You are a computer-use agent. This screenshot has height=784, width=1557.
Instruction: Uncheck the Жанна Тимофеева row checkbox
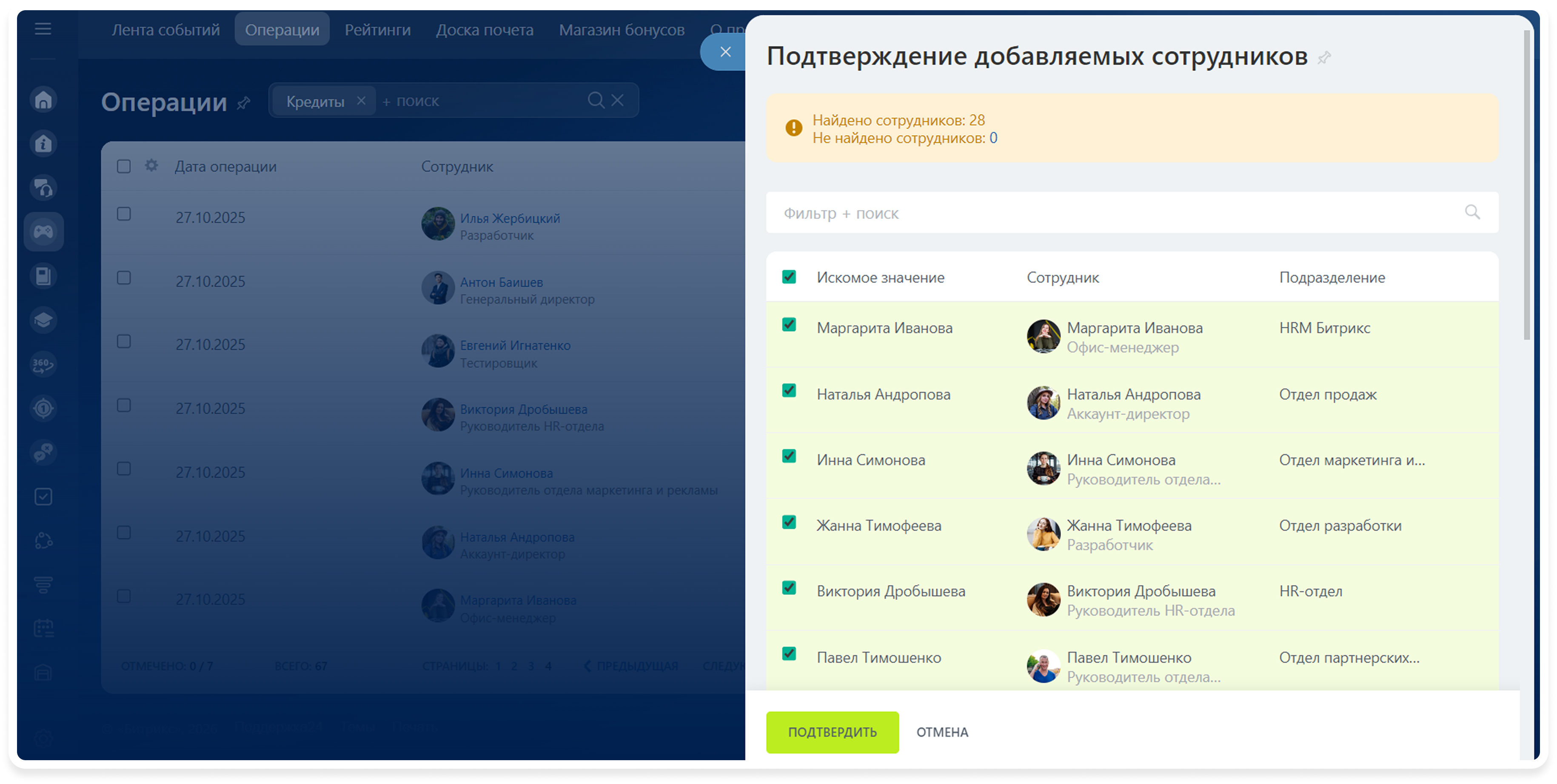[x=789, y=523]
